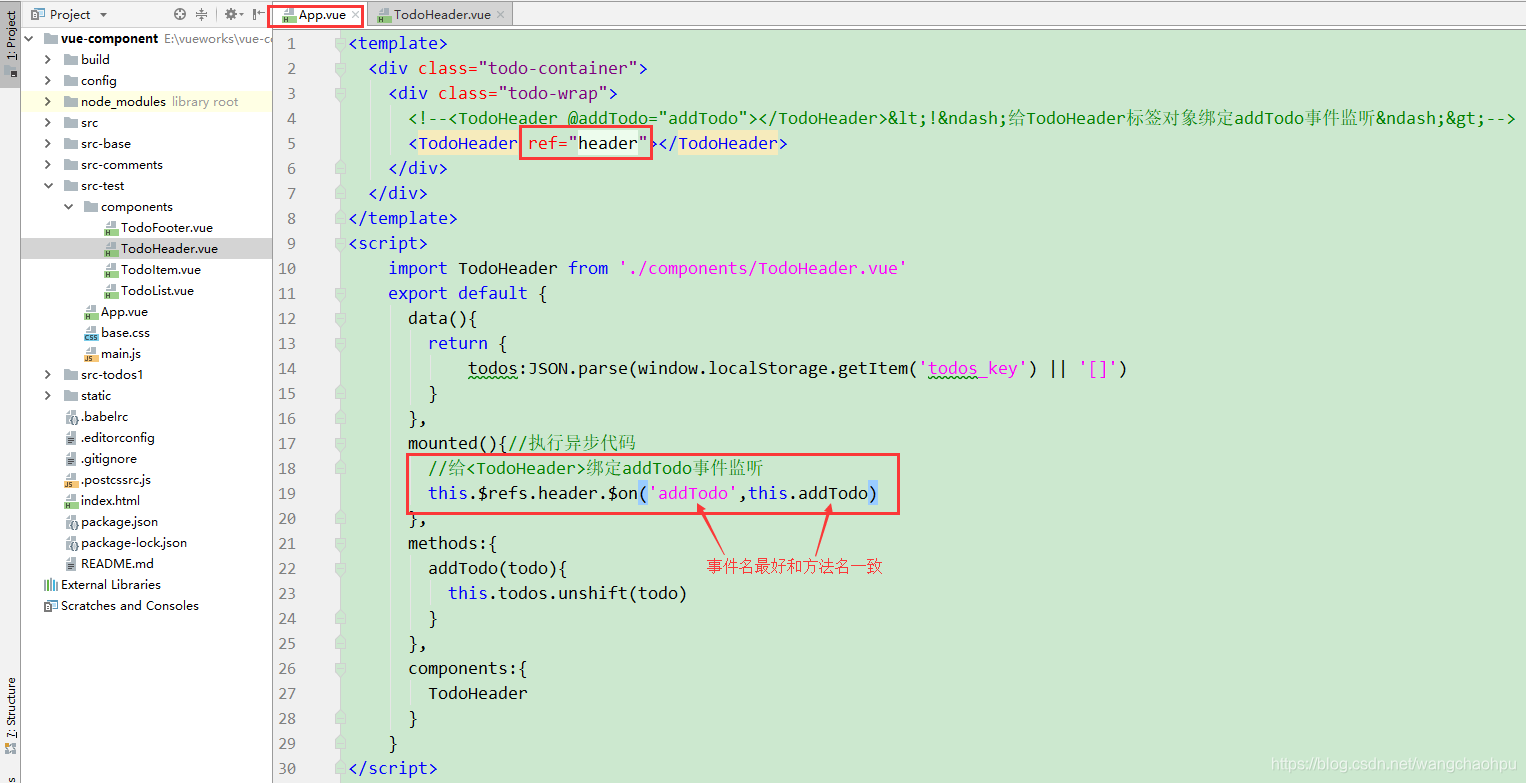Image resolution: width=1526 pixels, height=783 pixels.
Task: Fold the data() function at line 12
Action: point(340,319)
